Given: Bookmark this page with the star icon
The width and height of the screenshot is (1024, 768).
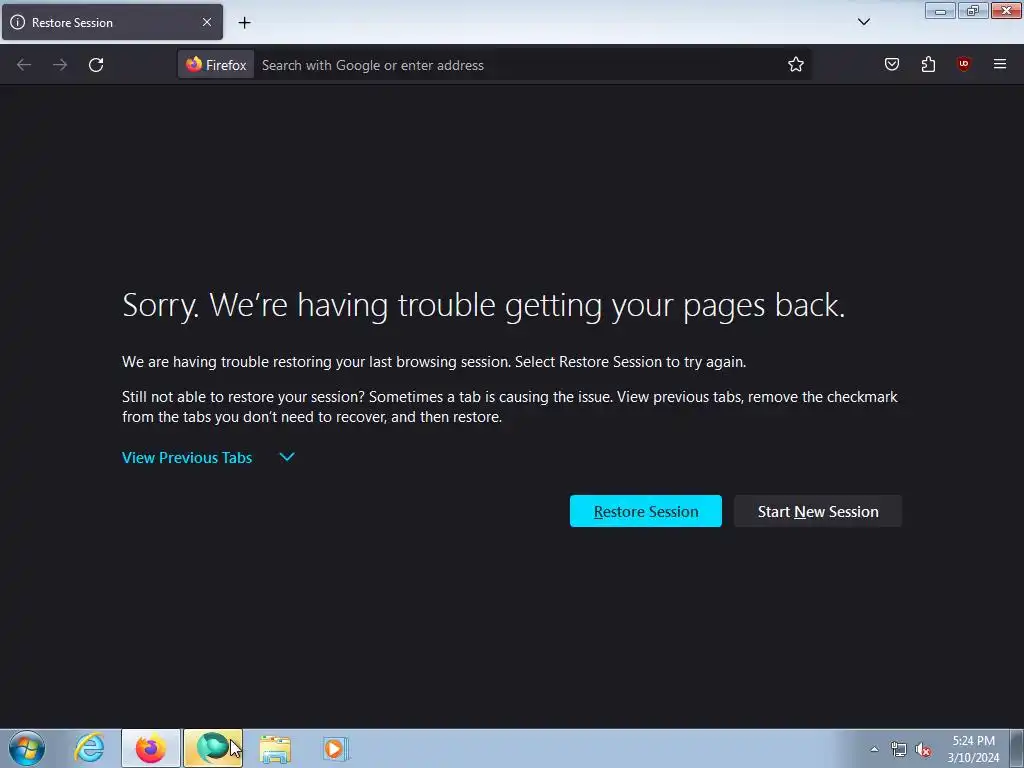Looking at the screenshot, I should pos(795,65).
